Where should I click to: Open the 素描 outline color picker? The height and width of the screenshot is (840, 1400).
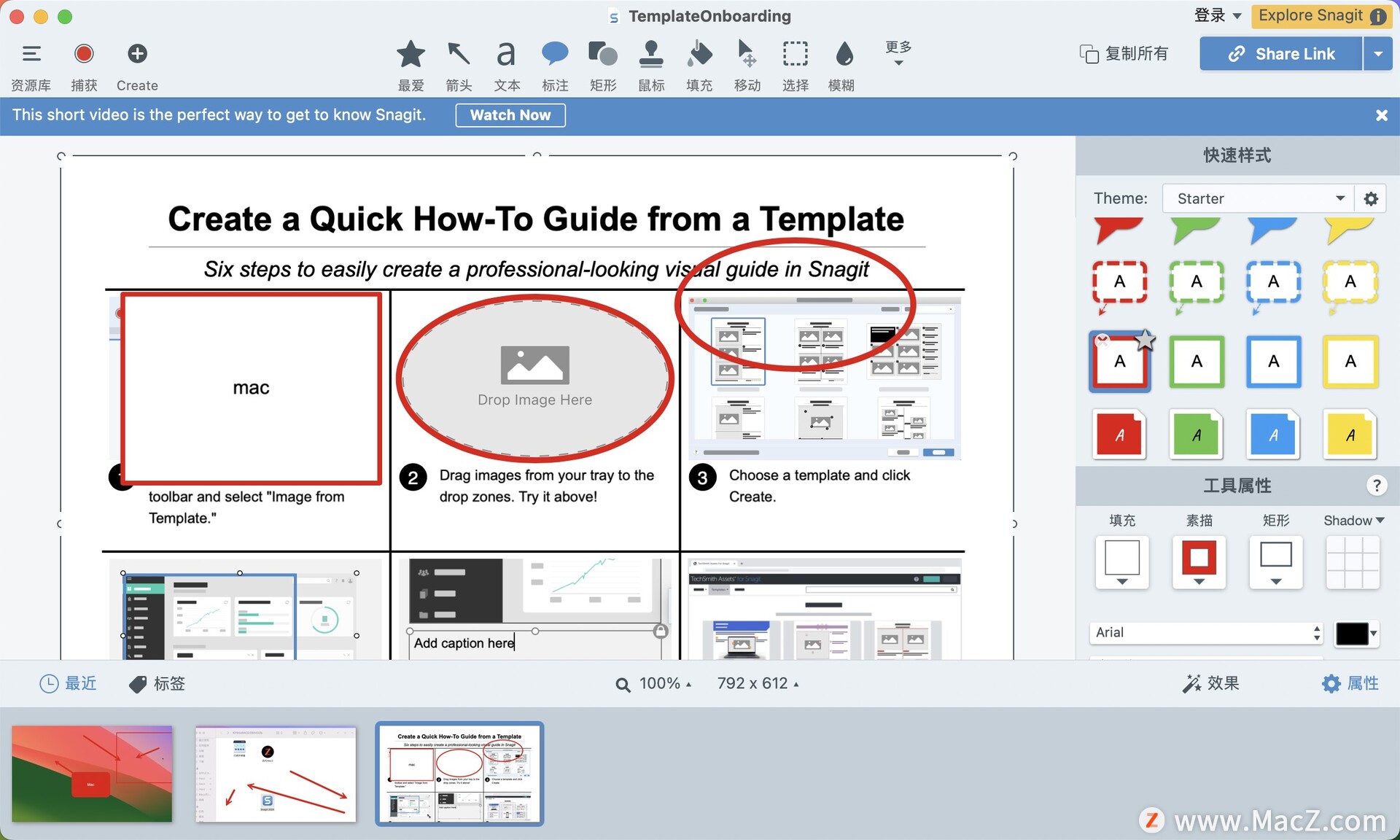(1199, 562)
